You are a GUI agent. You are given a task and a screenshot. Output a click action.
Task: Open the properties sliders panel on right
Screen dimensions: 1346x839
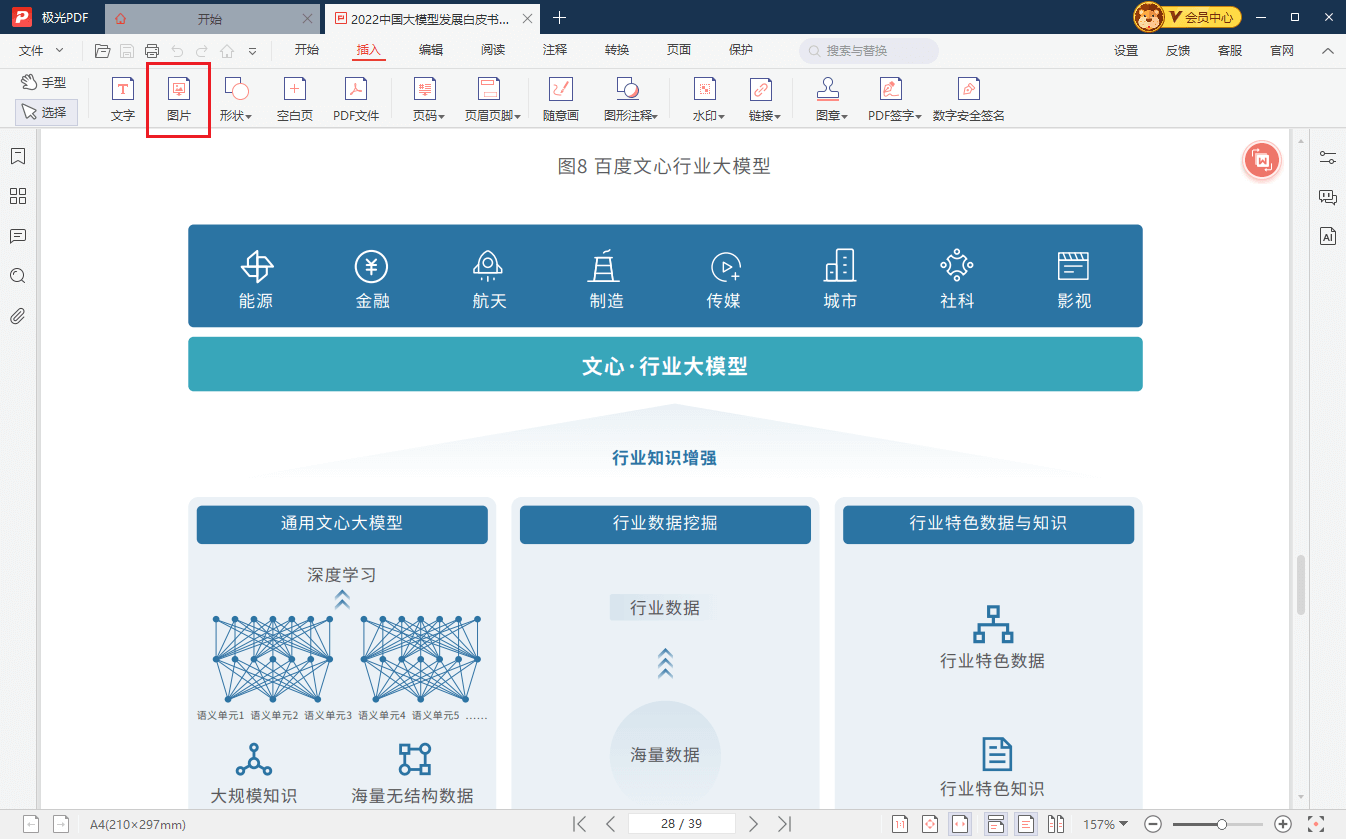[1328, 157]
